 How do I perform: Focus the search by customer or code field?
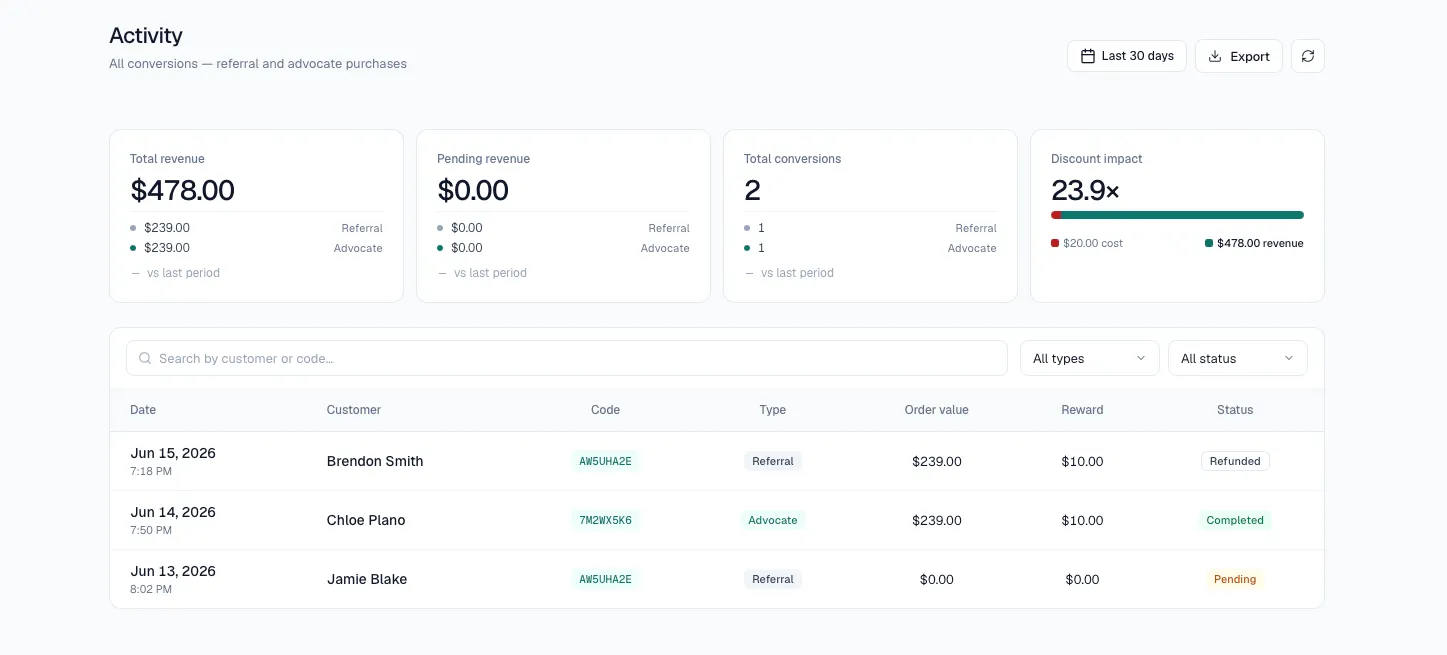[566, 358]
